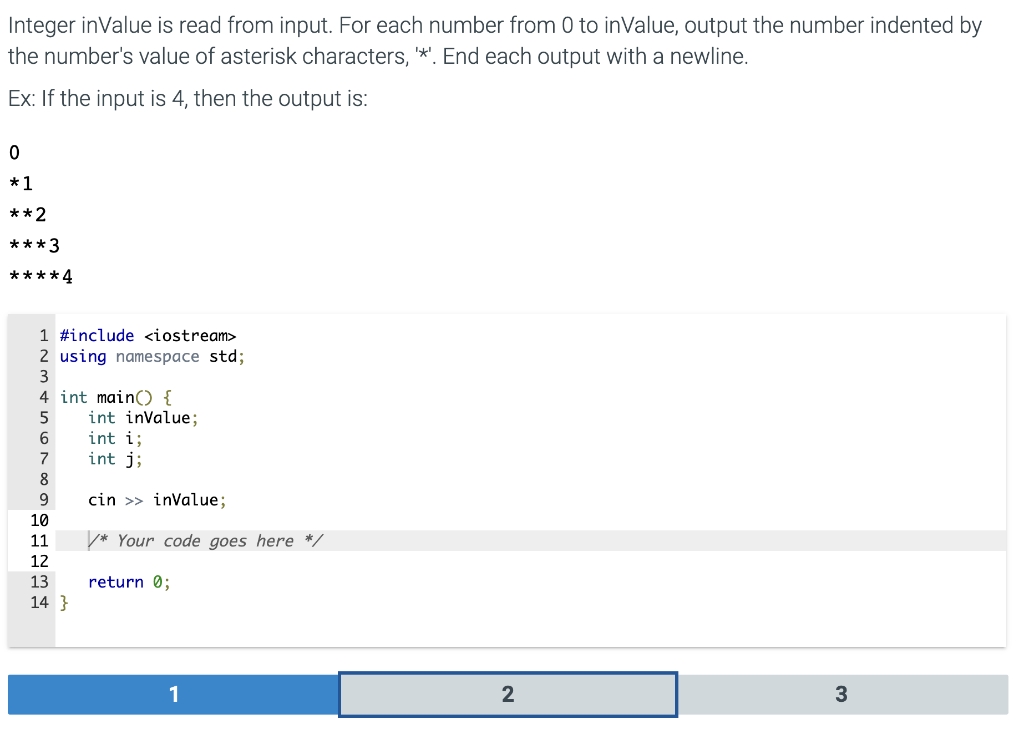Open step 3 of the exercise

click(x=841, y=693)
